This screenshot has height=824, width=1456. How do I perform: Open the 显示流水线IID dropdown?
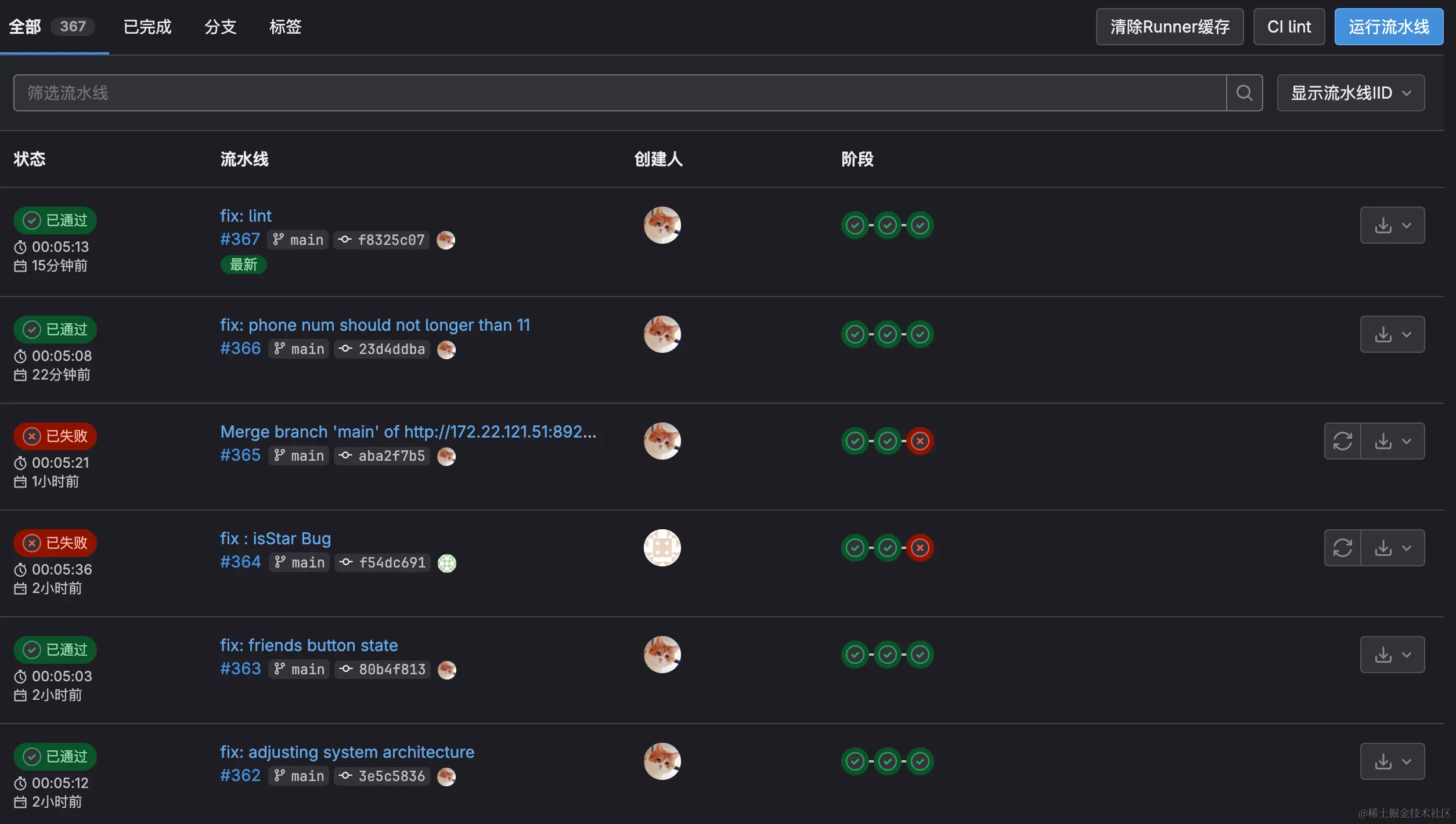1350,93
